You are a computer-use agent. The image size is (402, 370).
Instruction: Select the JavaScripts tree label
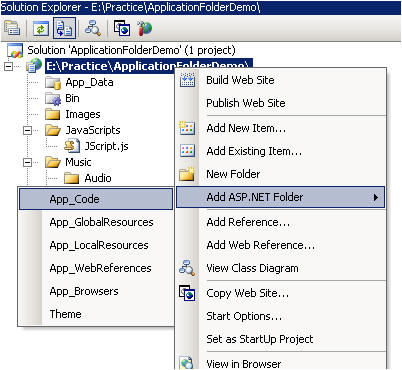coord(93,130)
